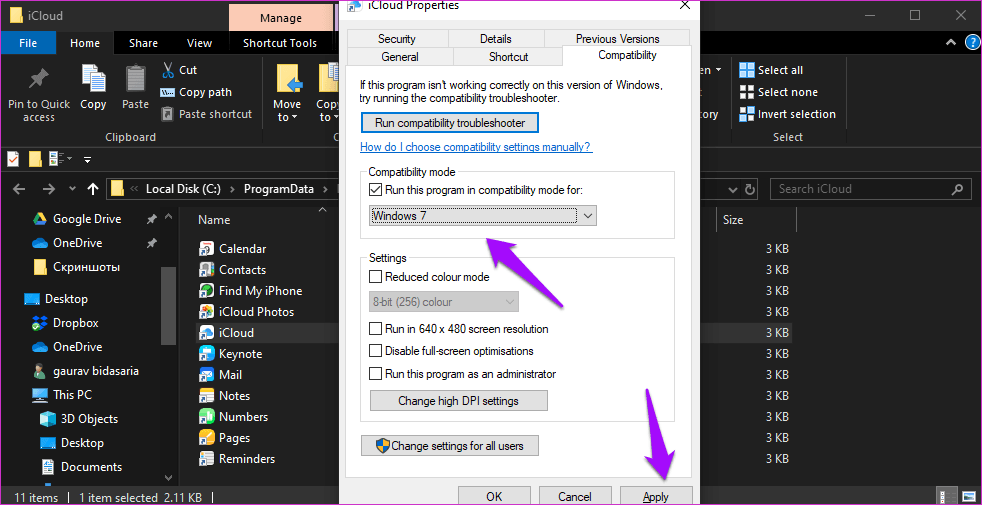
Task: Open the Details tab in iCloud Properties
Action: click(x=495, y=39)
